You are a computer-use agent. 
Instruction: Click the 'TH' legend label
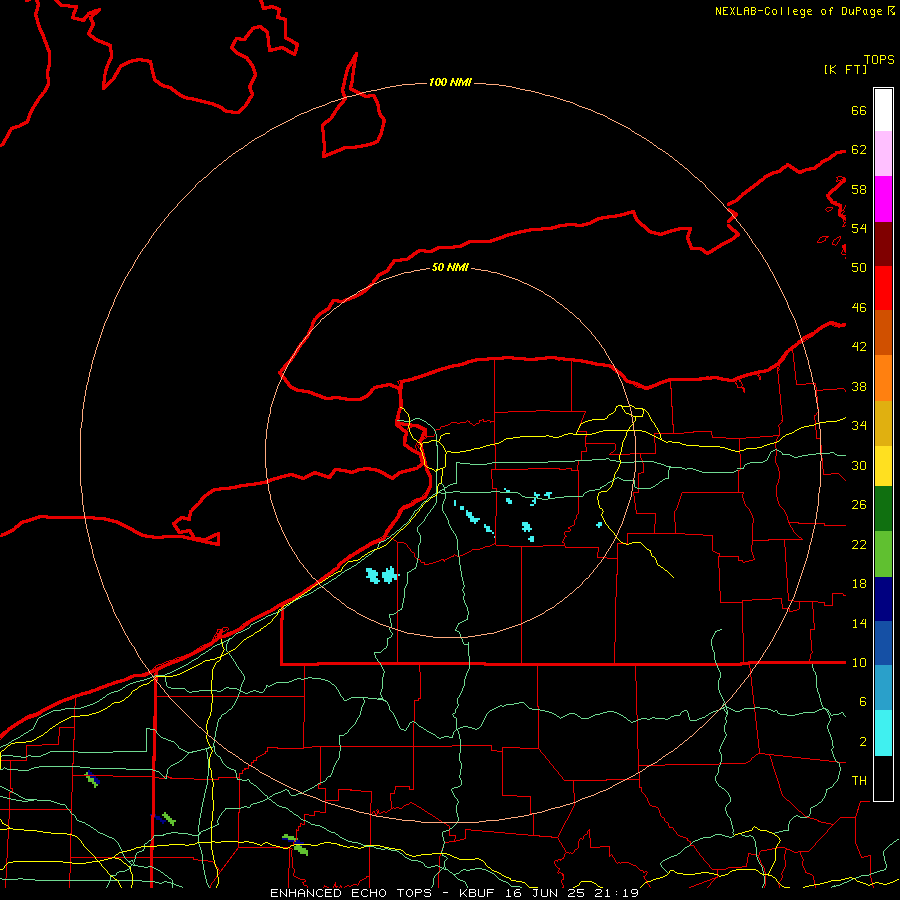859,781
